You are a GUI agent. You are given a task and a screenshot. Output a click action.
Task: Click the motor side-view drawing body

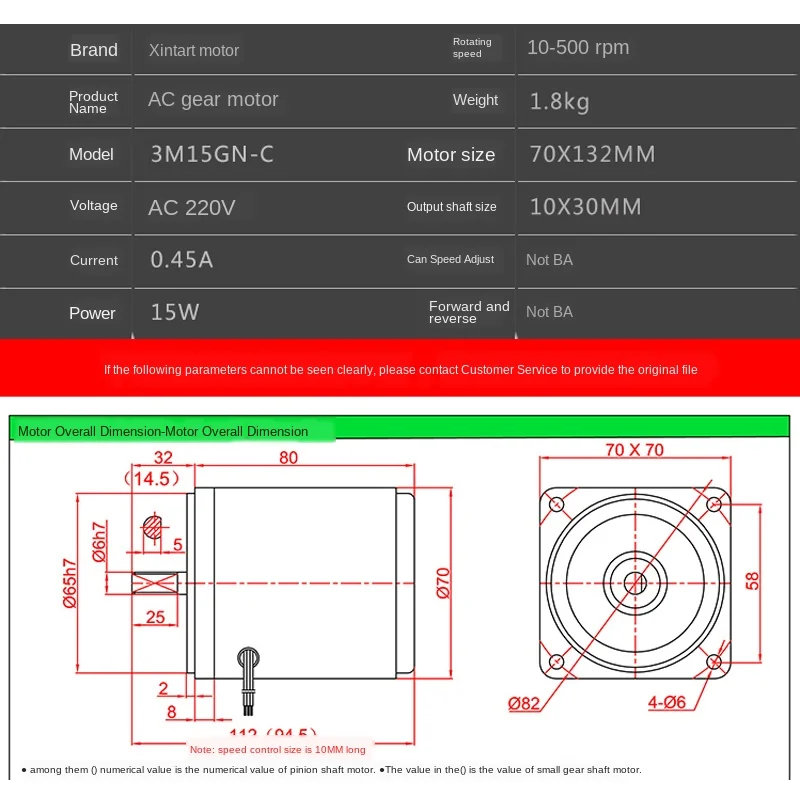[x=305, y=583]
